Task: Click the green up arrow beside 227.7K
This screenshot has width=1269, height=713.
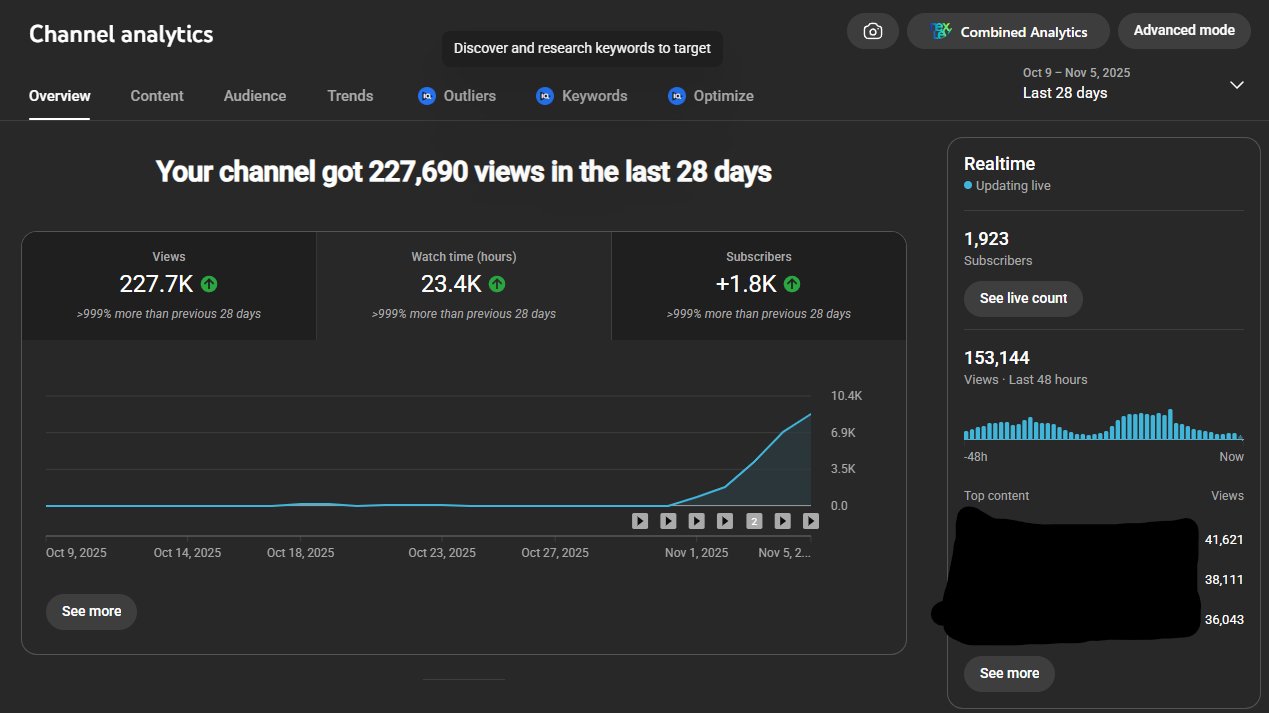Action: pos(209,284)
